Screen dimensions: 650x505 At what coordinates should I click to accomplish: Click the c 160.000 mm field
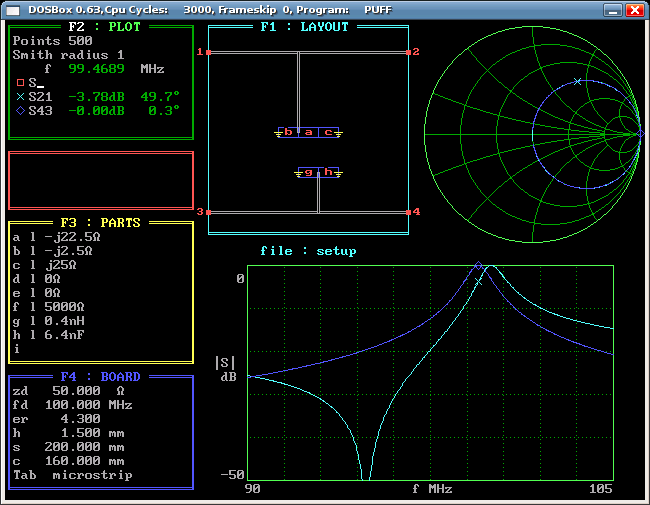click(x=68, y=461)
